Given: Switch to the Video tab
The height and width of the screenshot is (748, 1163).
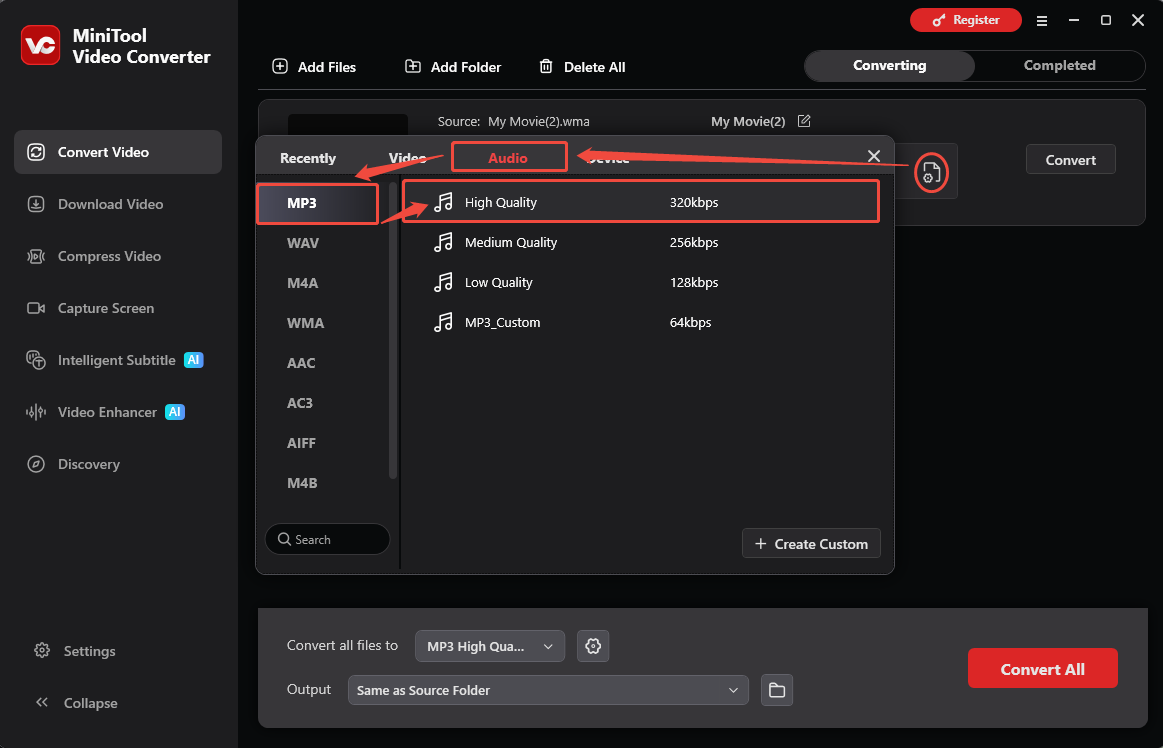Looking at the screenshot, I should click(407, 158).
